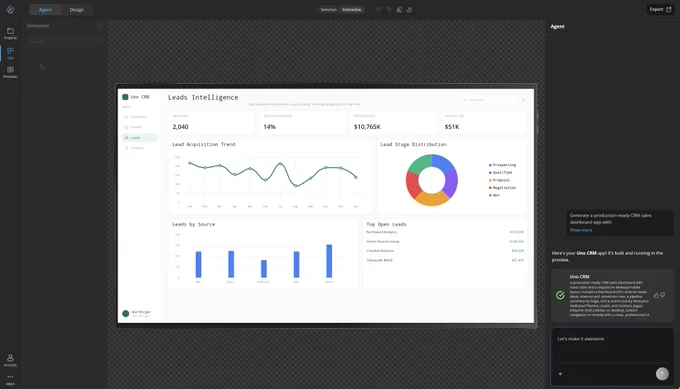Click the 2,040 KPI card
This screenshot has width=680, height=389.
[211, 122]
